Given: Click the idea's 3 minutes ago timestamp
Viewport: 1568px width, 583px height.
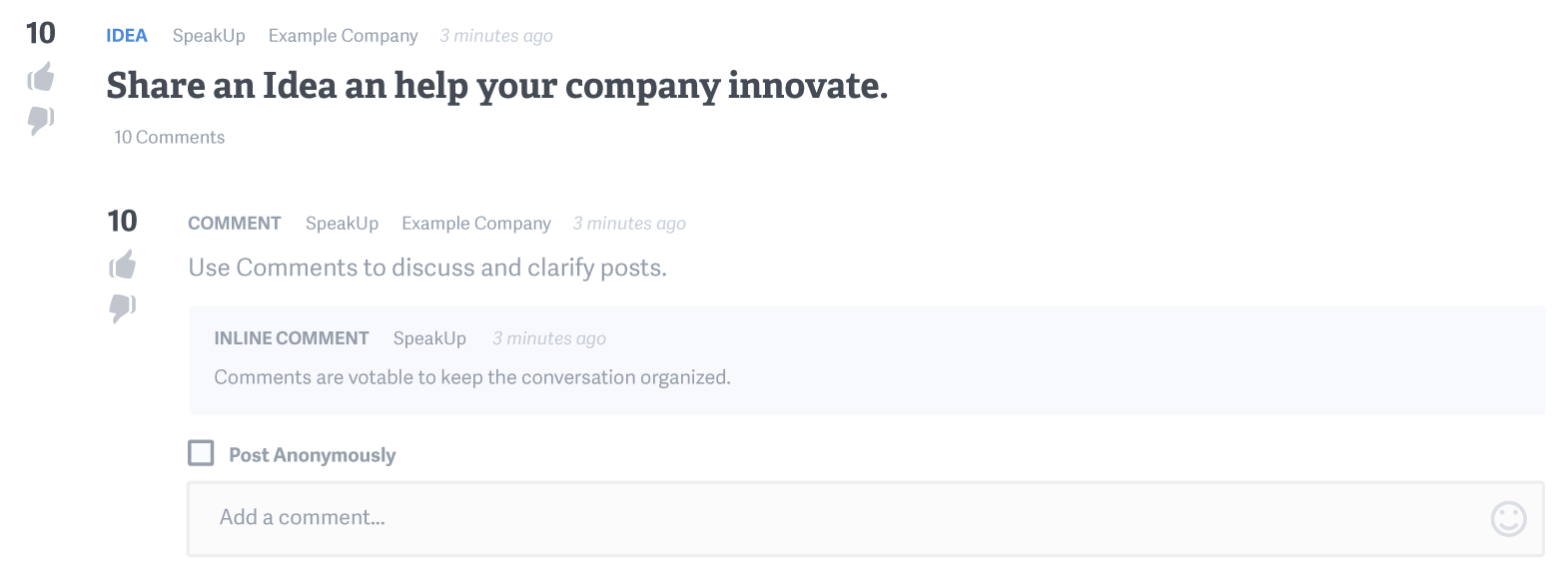Looking at the screenshot, I should [496, 36].
